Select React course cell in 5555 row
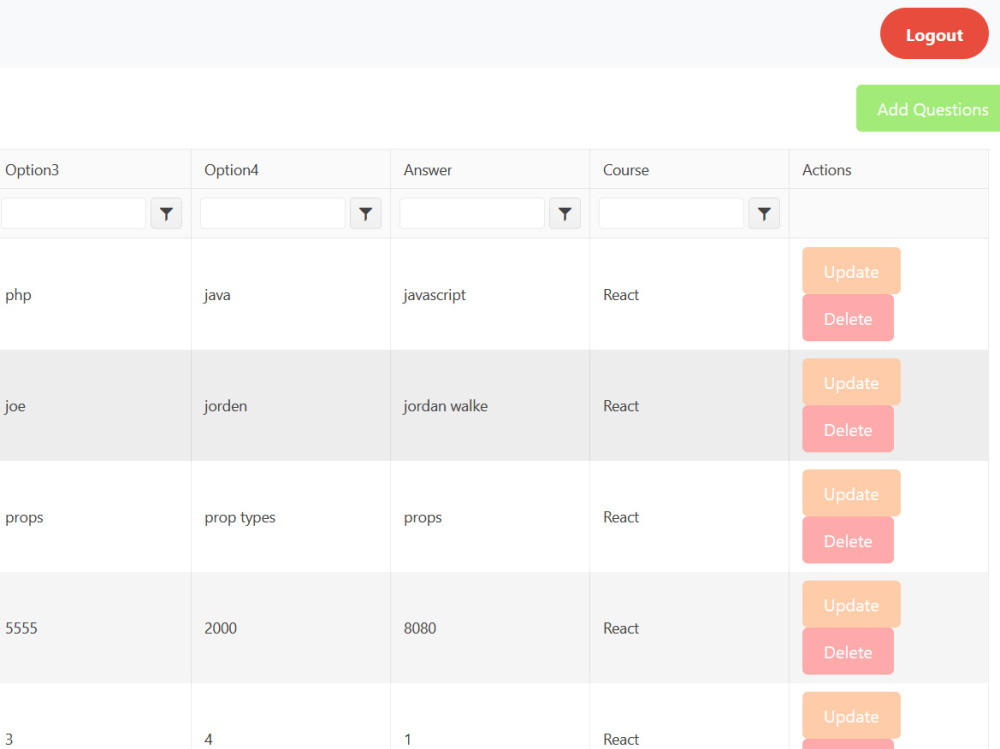 click(689, 627)
